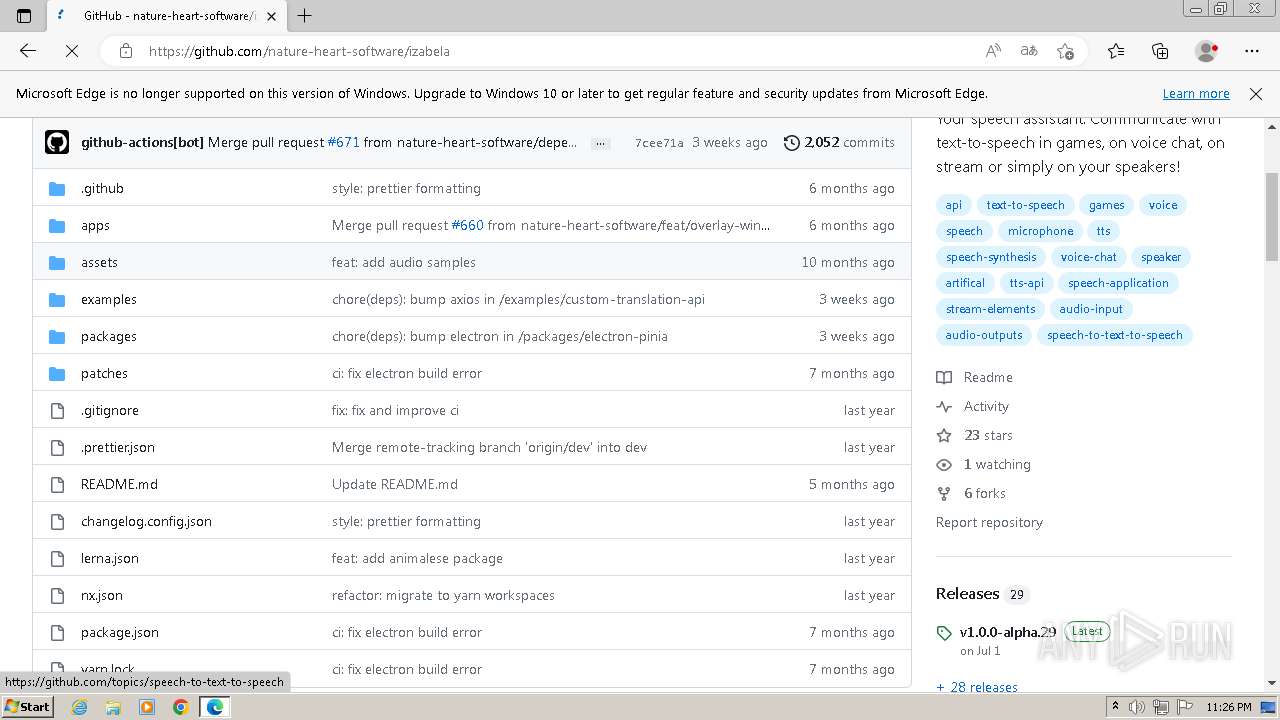1280x720 pixels.
Task: Open the changelog.config.json file
Action: pyautogui.click(x=146, y=521)
